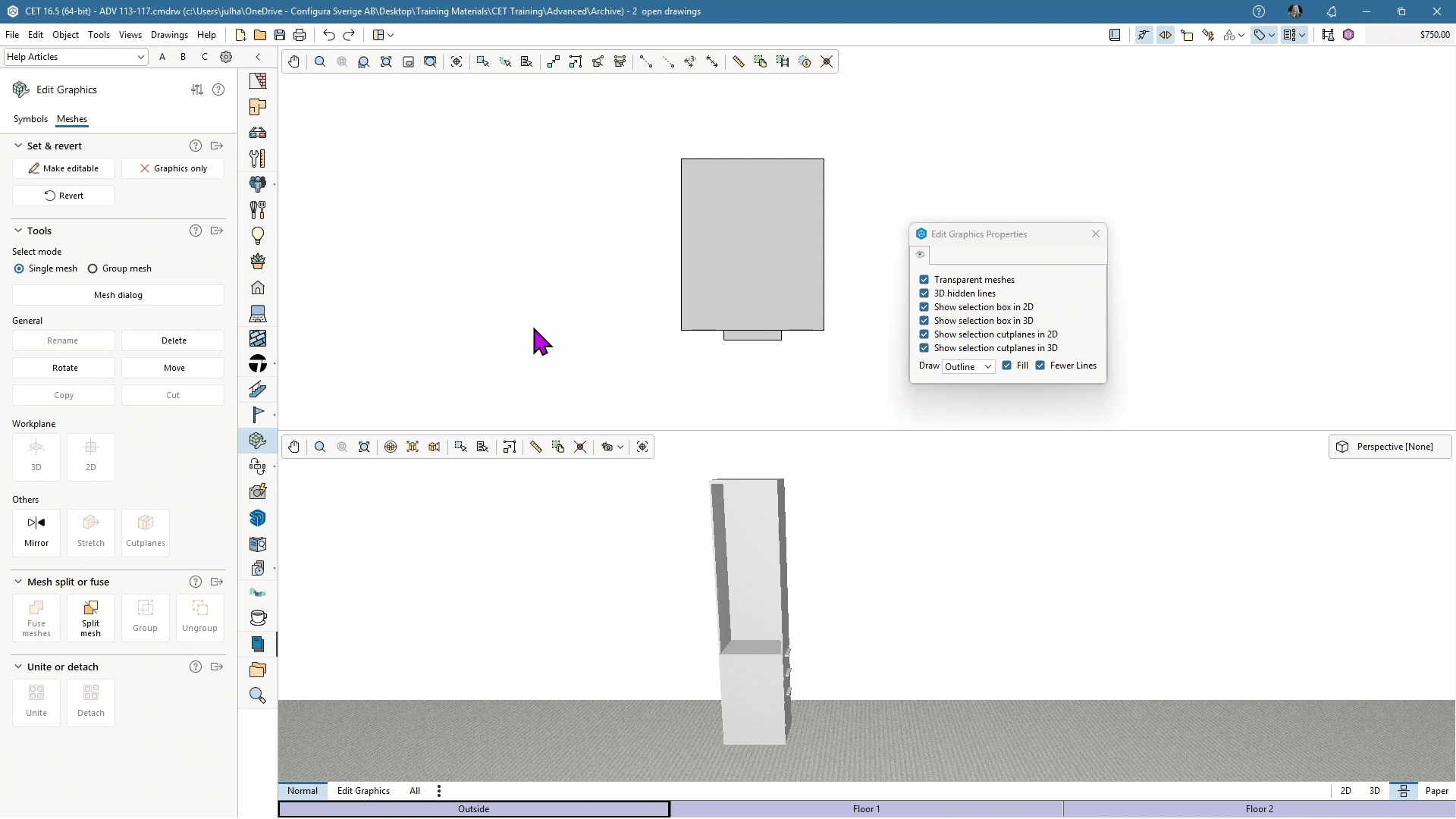The image size is (1456, 819).
Task: Open the user profile avatar
Action: click(x=1295, y=11)
